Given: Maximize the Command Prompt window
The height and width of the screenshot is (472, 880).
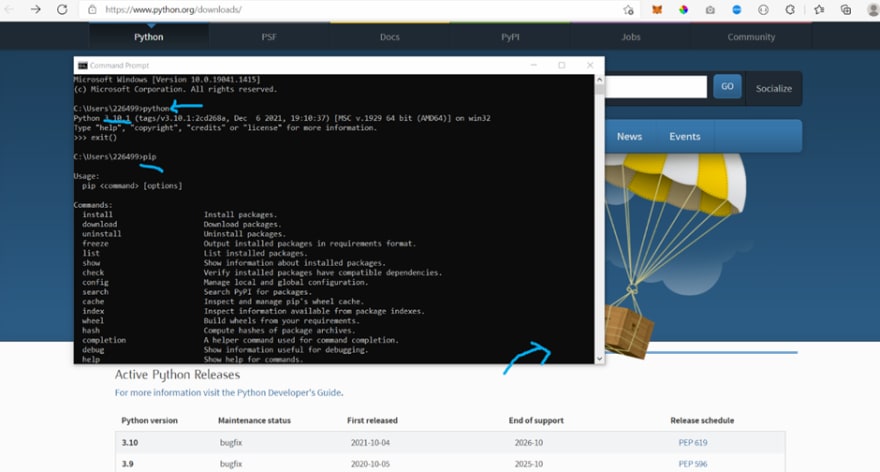Looking at the screenshot, I should click(x=562, y=65).
